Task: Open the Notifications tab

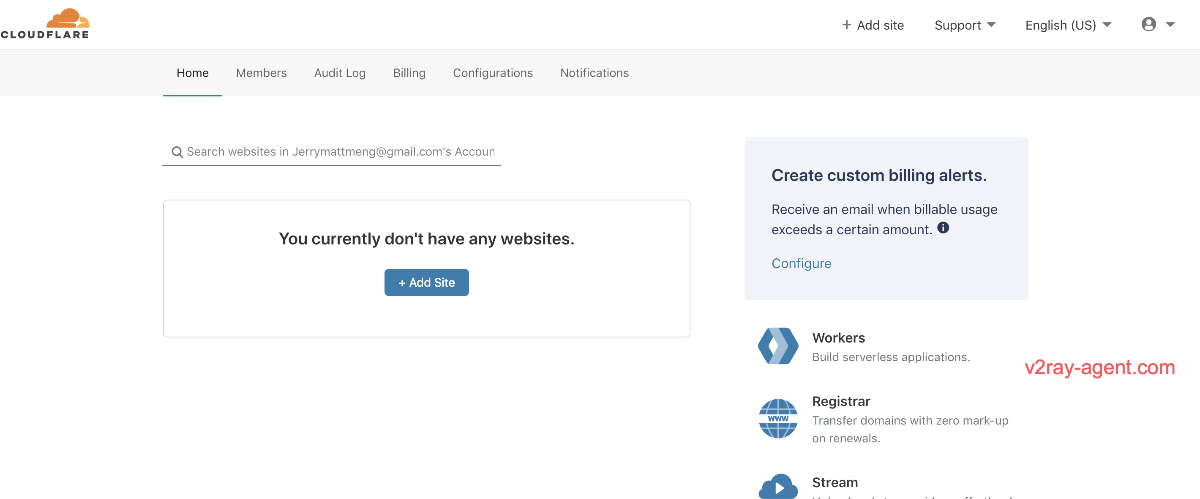Action: pyautogui.click(x=594, y=73)
